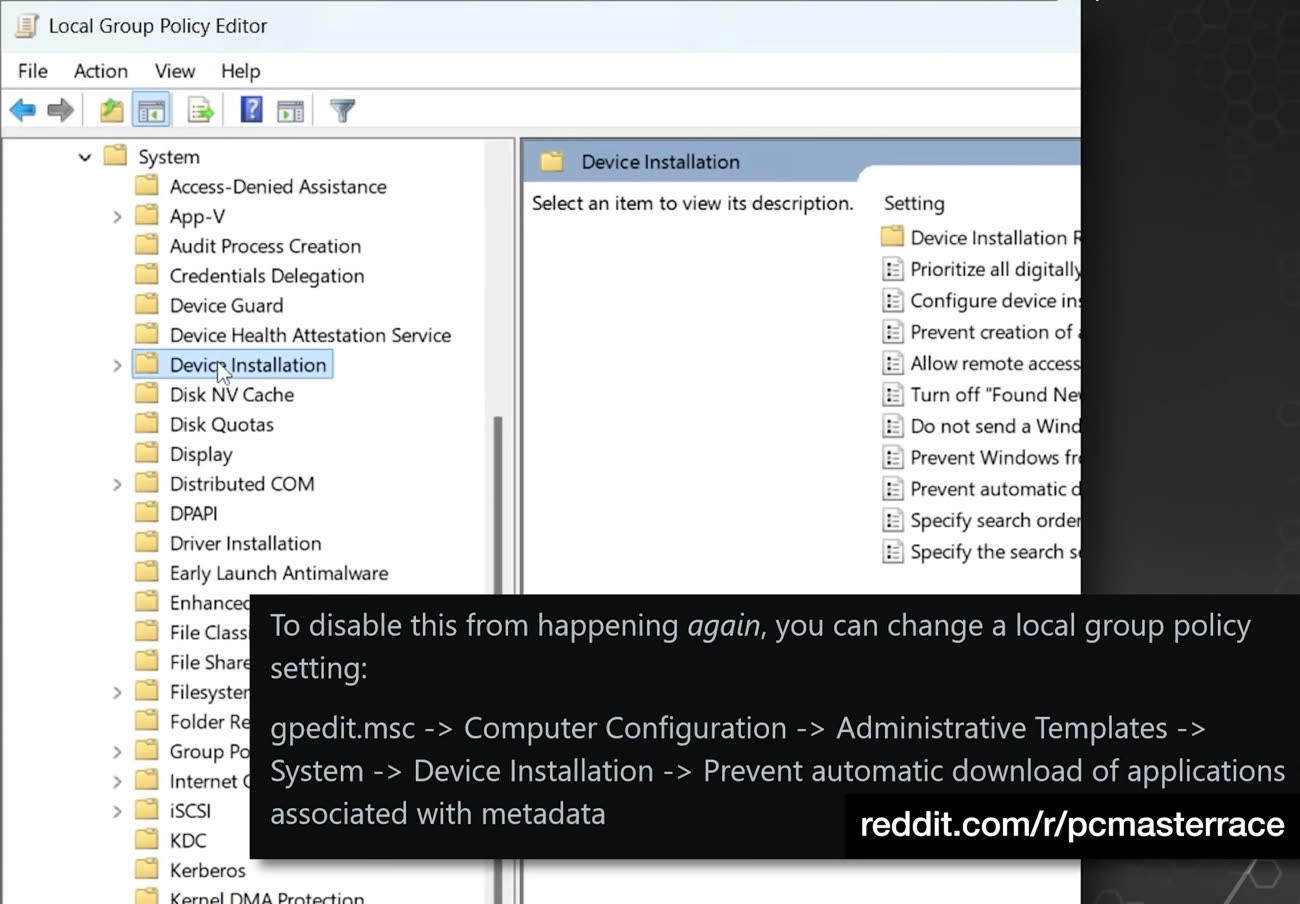Click the Setting column header
Viewport: 1300px width, 904px height.
(x=914, y=203)
